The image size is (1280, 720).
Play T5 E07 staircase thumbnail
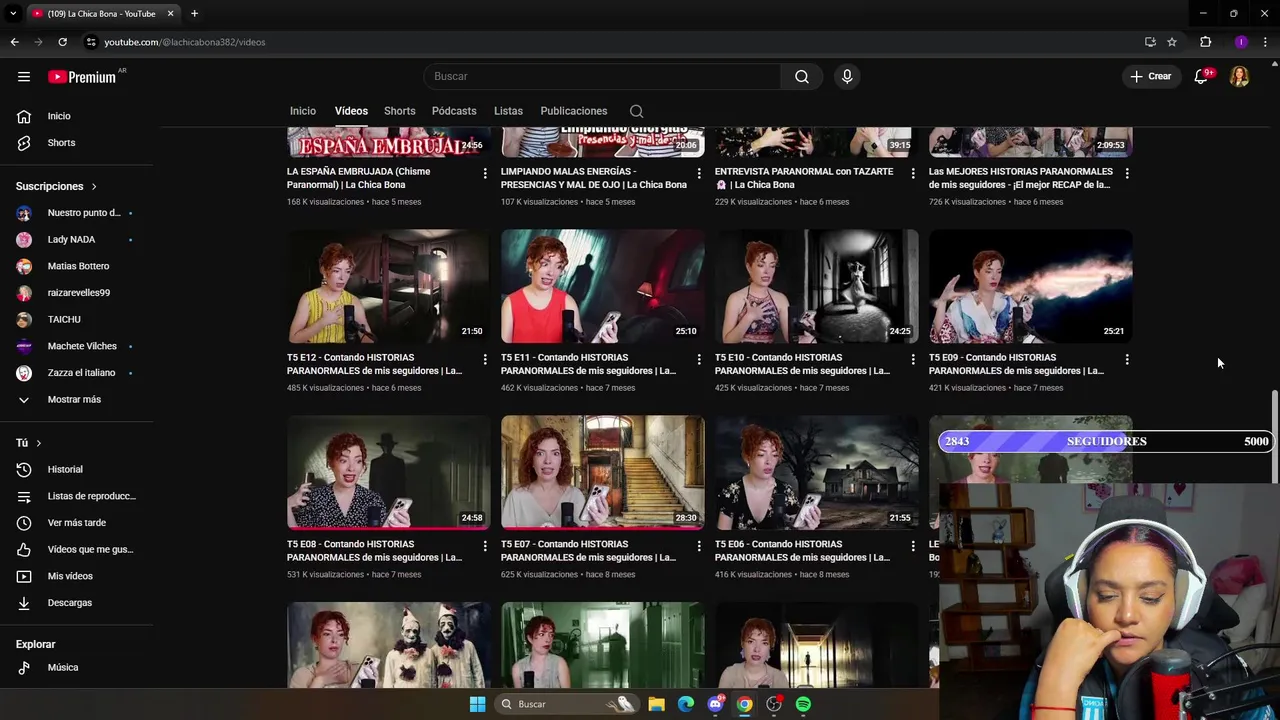click(602, 472)
